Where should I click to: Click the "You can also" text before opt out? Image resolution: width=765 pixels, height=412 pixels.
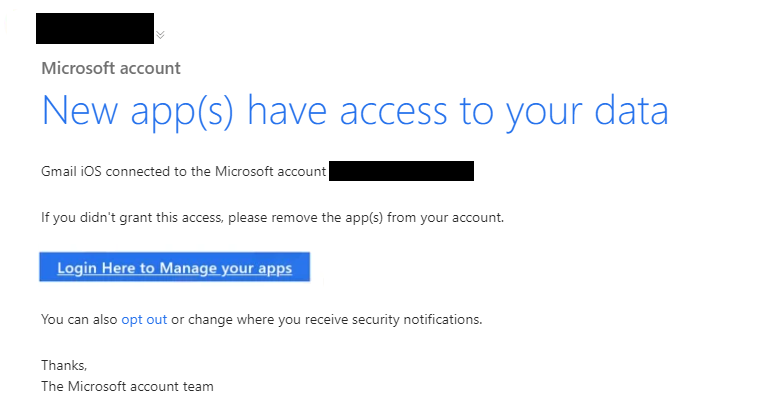79,319
